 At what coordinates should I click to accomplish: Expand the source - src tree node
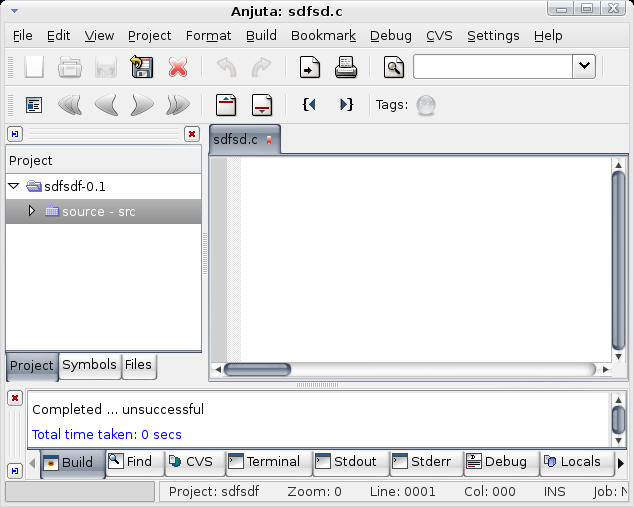pyautogui.click(x=32, y=211)
